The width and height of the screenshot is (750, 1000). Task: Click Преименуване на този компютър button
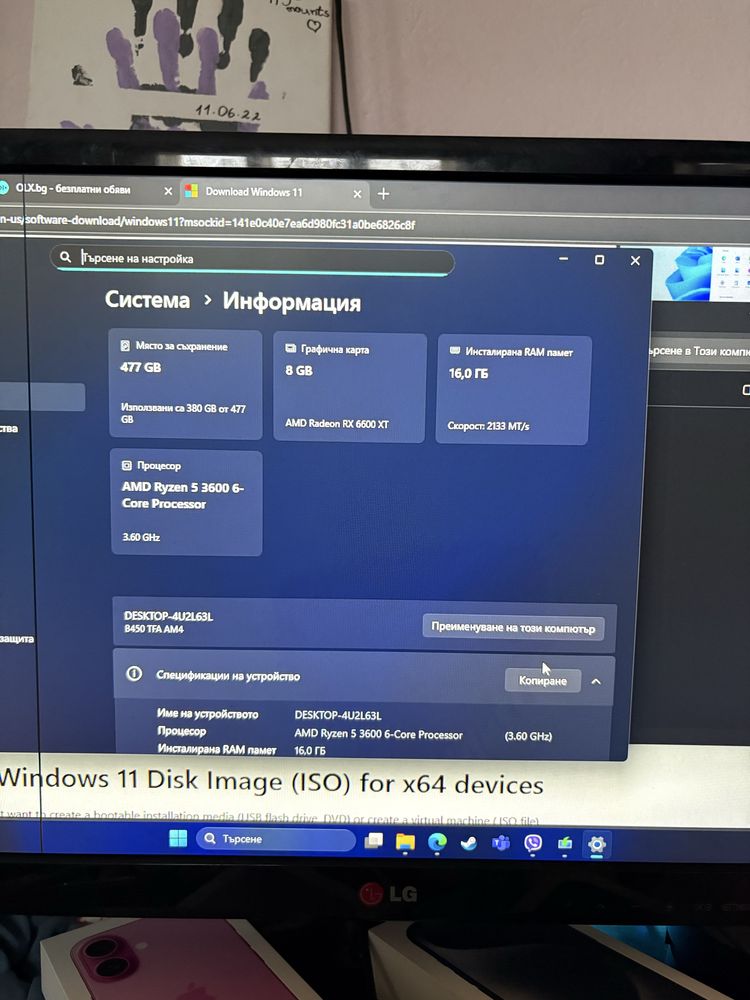pos(513,627)
